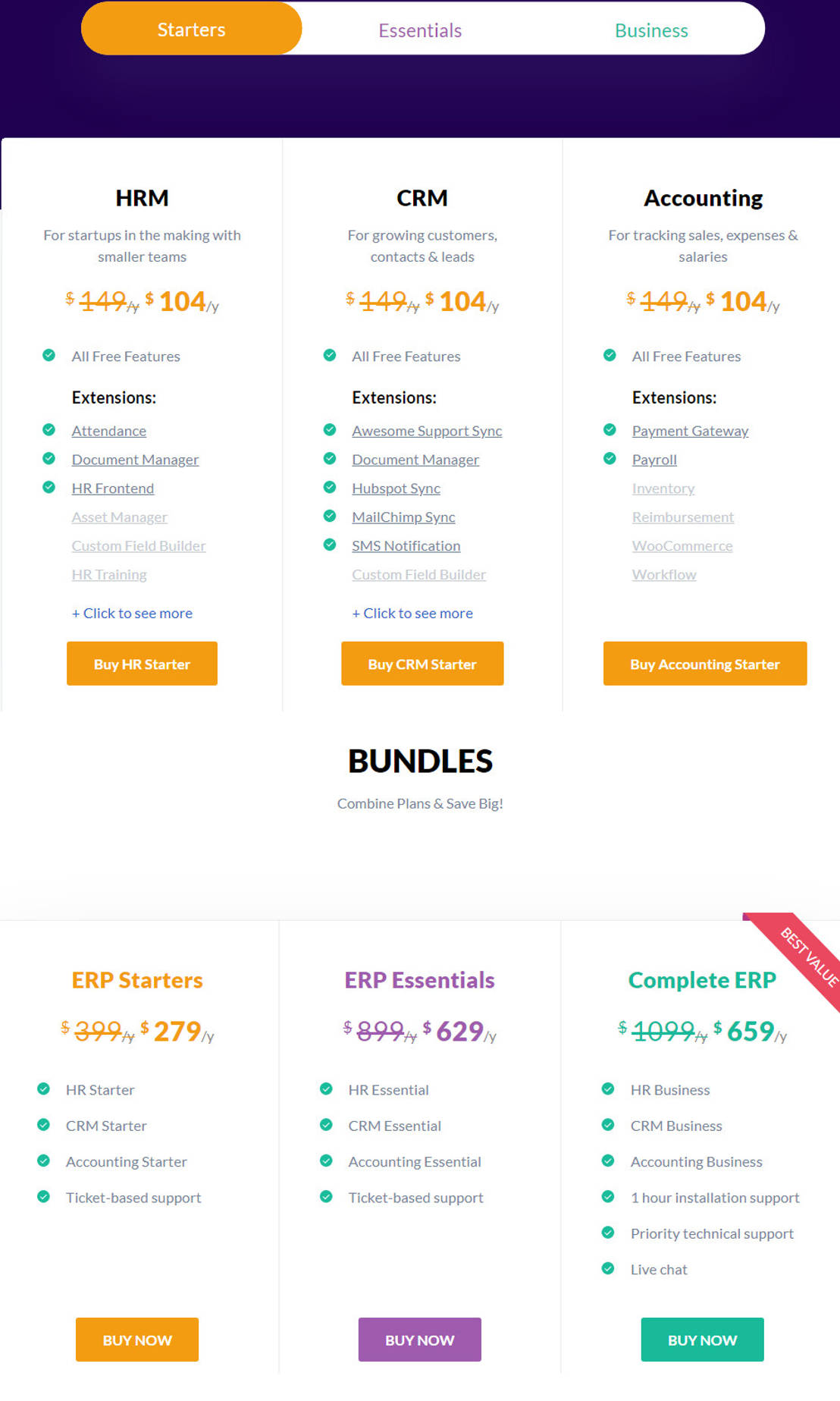Click Buy Accounting Starter button
This screenshot has height=1401, width=840.
[704, 664]
